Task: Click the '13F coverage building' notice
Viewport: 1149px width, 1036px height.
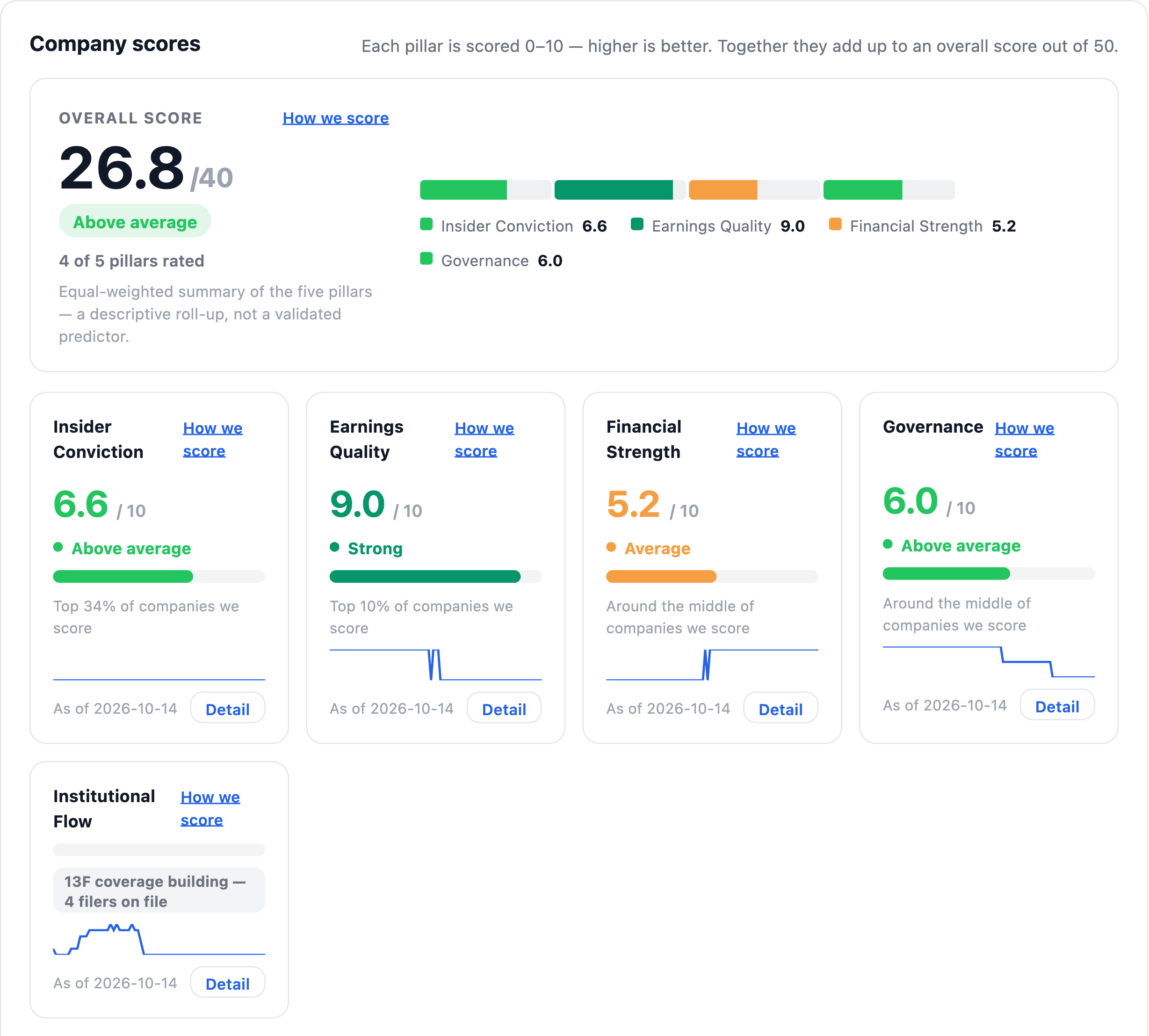Action: tap(159, 891)
